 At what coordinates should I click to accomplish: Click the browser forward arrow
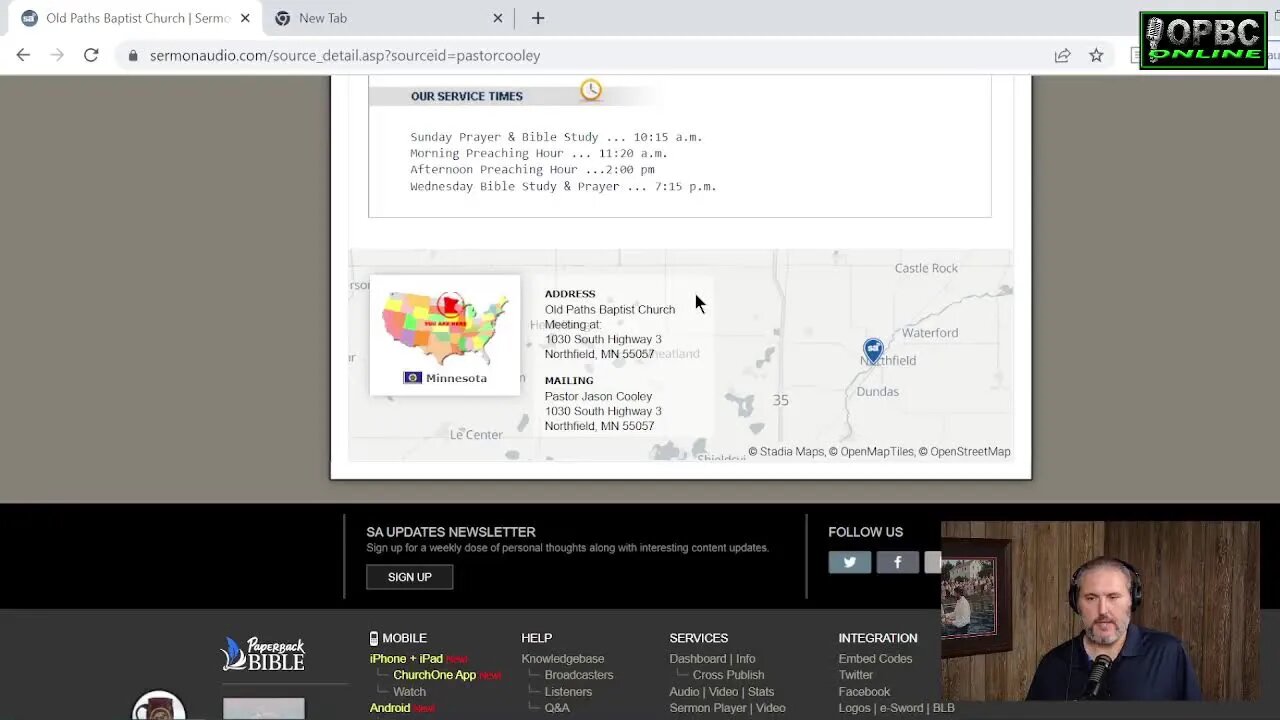click(x=57, y=55)
